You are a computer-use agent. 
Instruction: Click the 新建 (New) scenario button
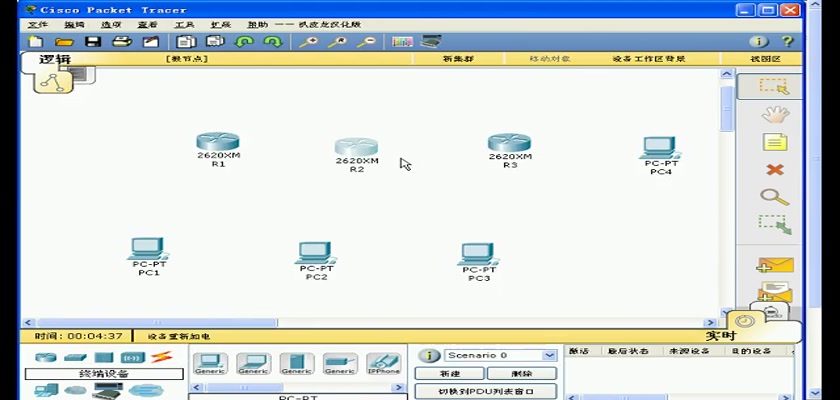pos(449,373)
